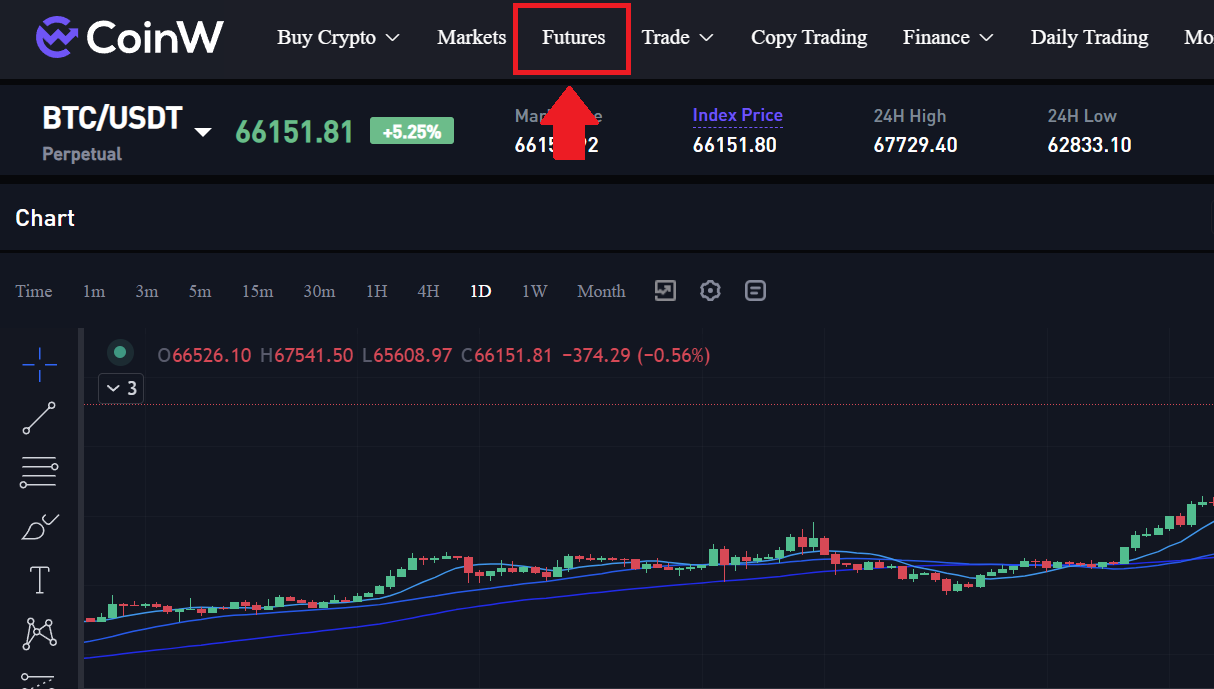This screenshot has height=689, width=1214.
Task: Click the change value −374.29 (−0.56%)
Action: pyautogui.click(x=636, y=355)
